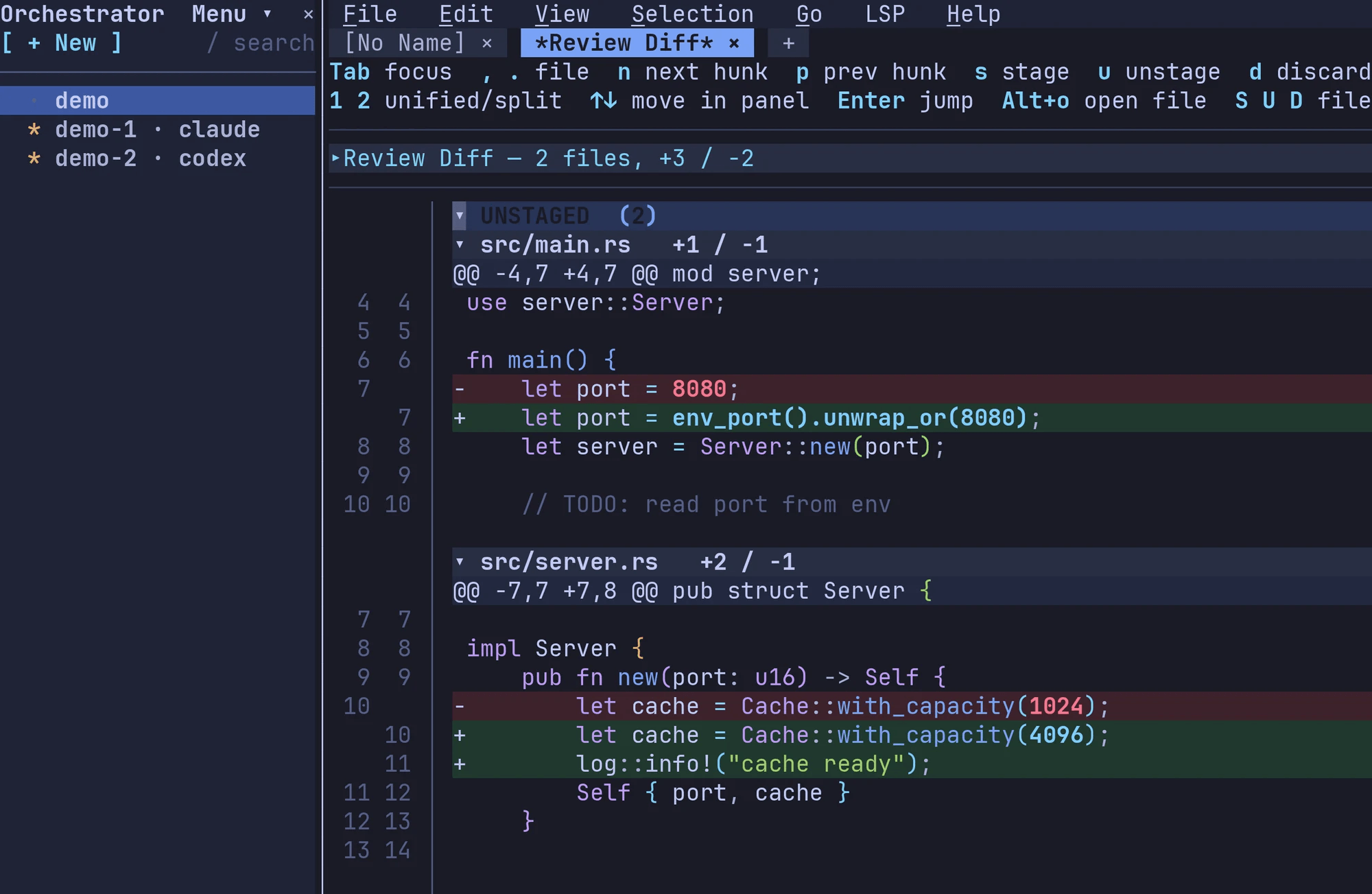Add a new tab with the + button
1372x894 pixels.
pos(788,43)
